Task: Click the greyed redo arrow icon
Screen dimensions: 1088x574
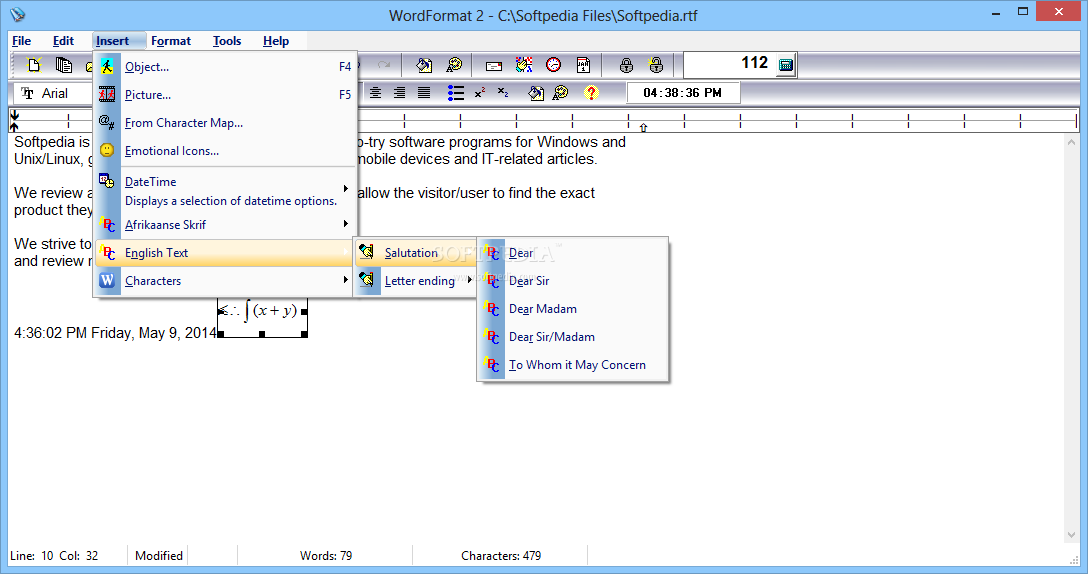Action: point(384,65)
